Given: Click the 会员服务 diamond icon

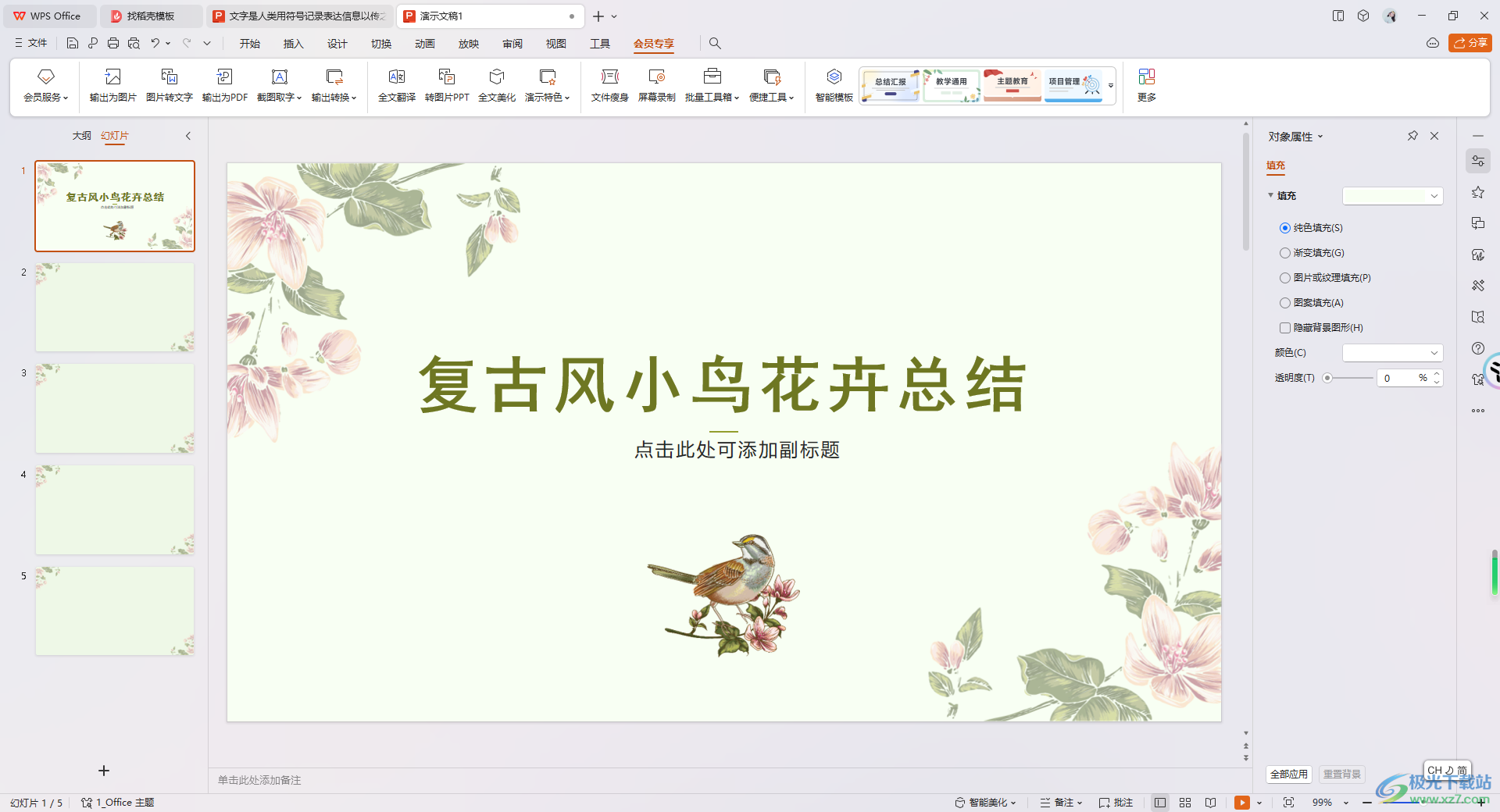Looking at the screenshot, I should click(46, 77).
